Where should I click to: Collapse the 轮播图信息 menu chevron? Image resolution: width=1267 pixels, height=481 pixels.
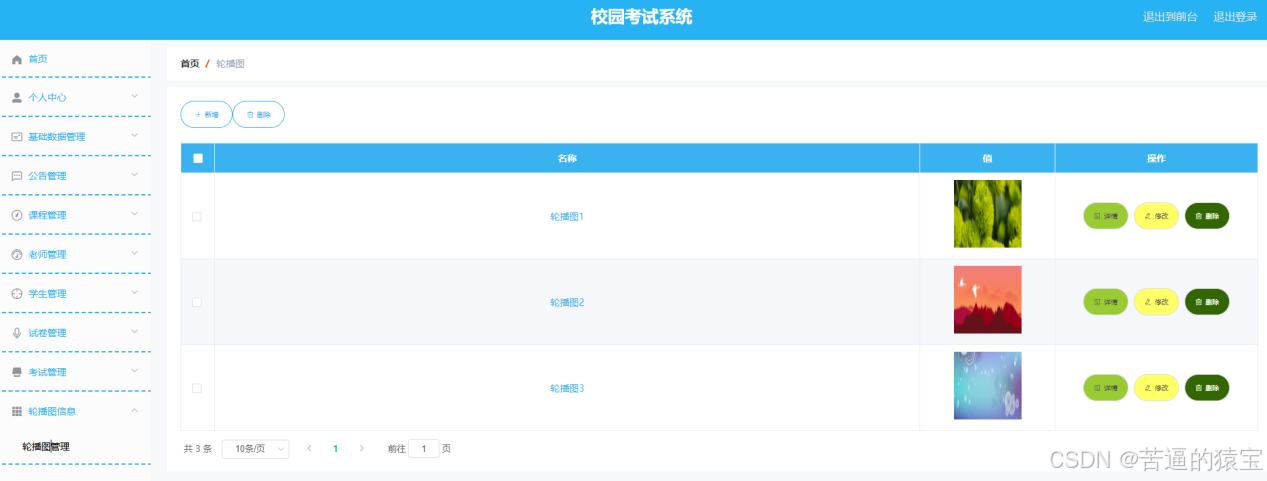pos(135,410)
